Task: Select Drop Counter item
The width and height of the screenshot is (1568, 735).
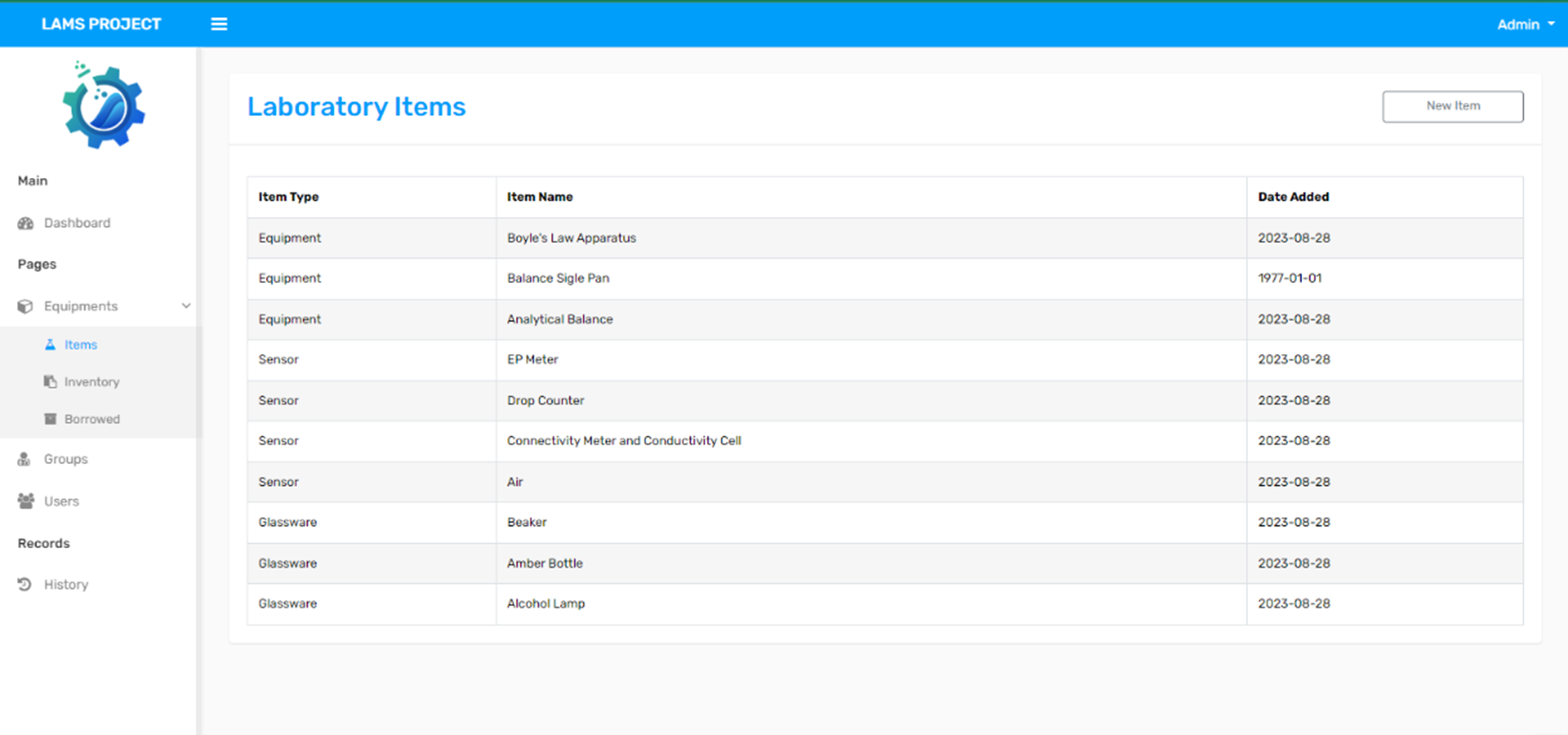Action: (545, 401)
